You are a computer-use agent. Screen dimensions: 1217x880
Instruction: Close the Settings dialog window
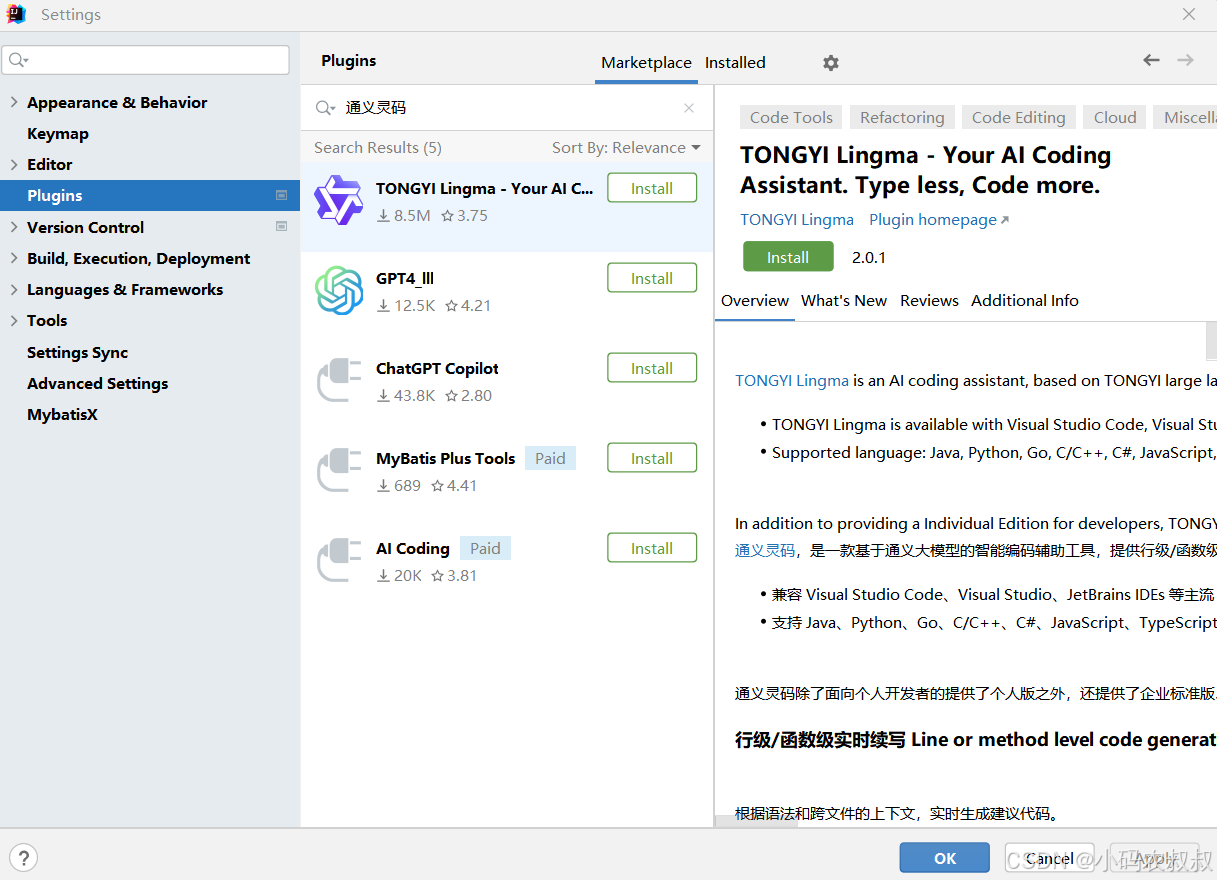(1189, 14)
